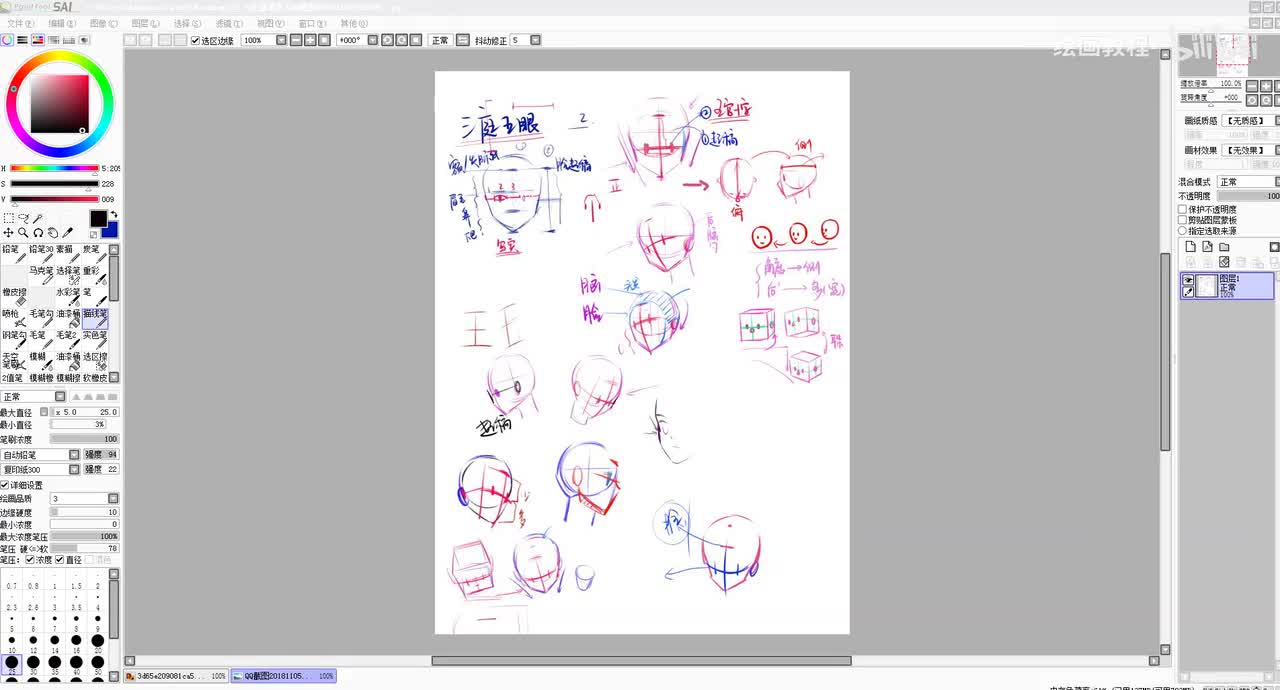Open 绘画品质 quality dropdown
Image resolution: width=1280 pixels, height=690 pixels.
(114, 498)
